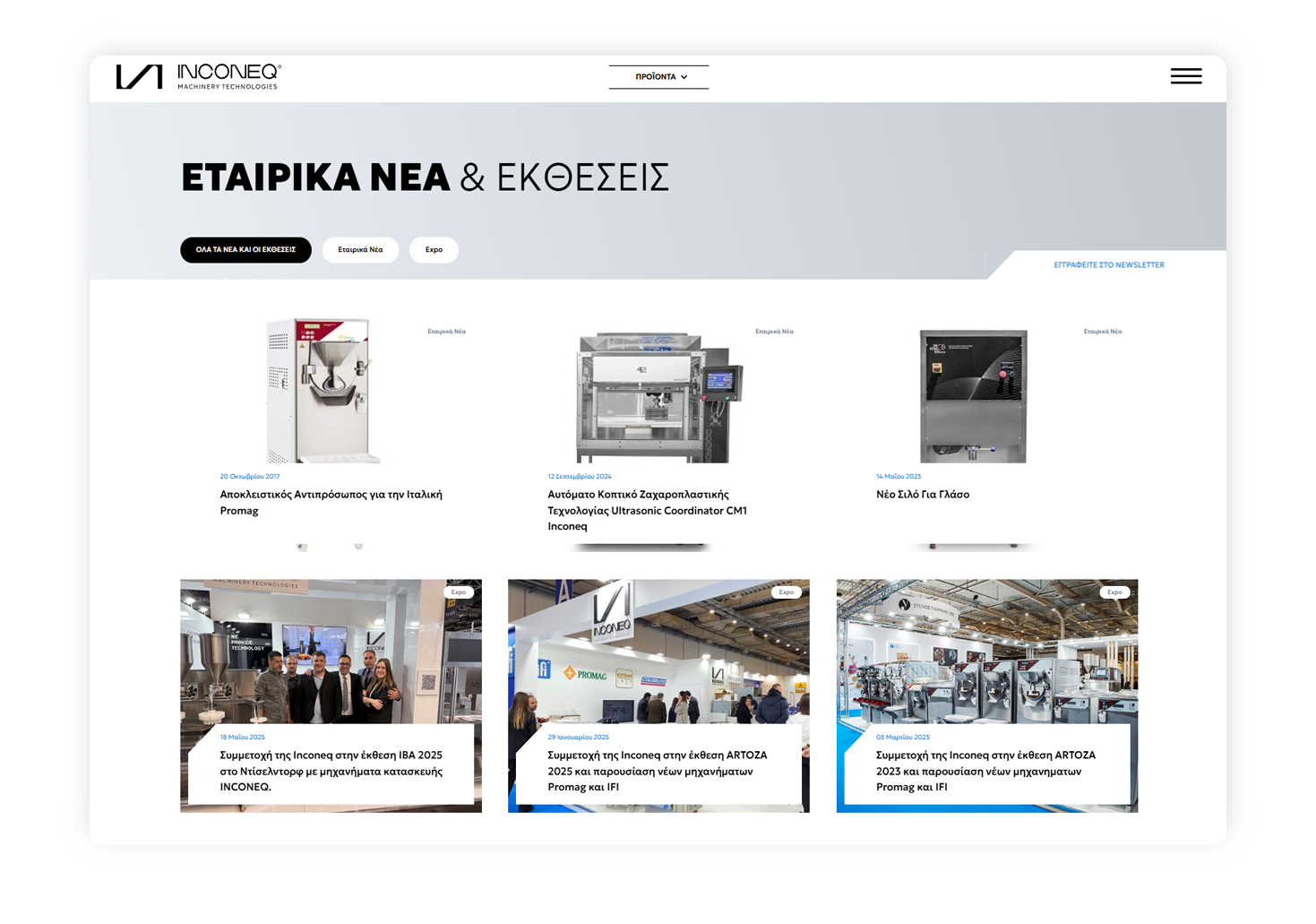Click Εταιρικά Νέα tag on Ultrasonic card

point(774,332)
